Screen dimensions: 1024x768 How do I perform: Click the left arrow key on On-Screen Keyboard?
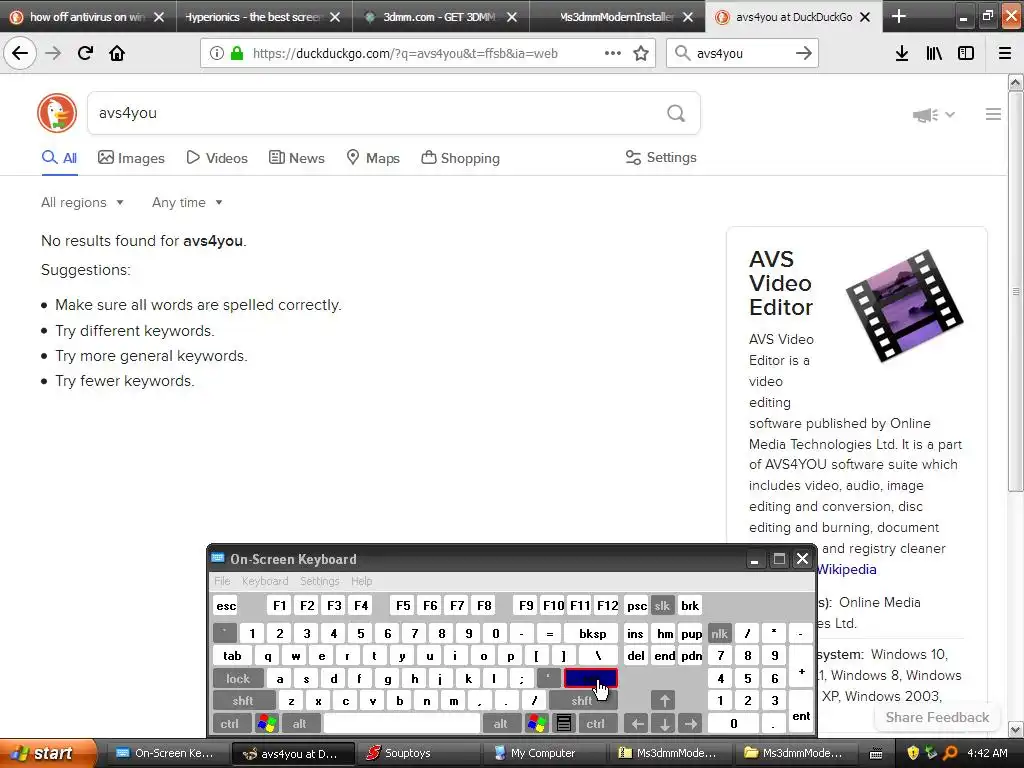tap(637, 723)
